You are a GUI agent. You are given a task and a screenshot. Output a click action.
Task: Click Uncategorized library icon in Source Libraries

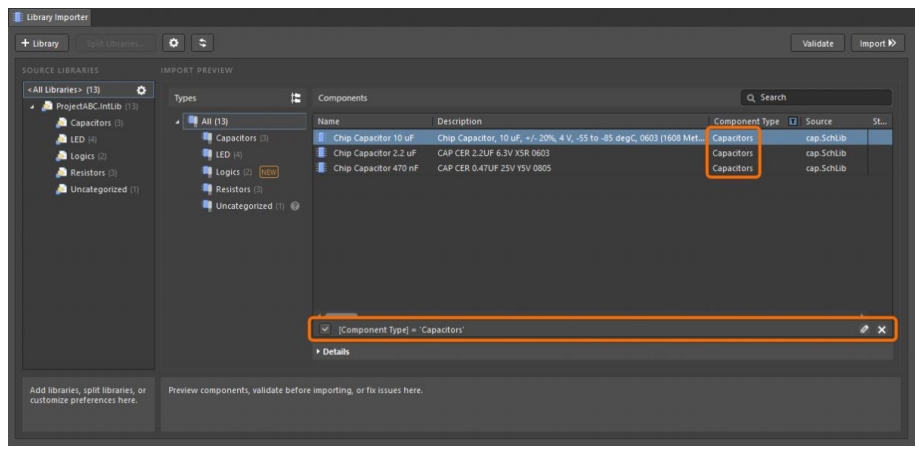[x=62, y=189]
